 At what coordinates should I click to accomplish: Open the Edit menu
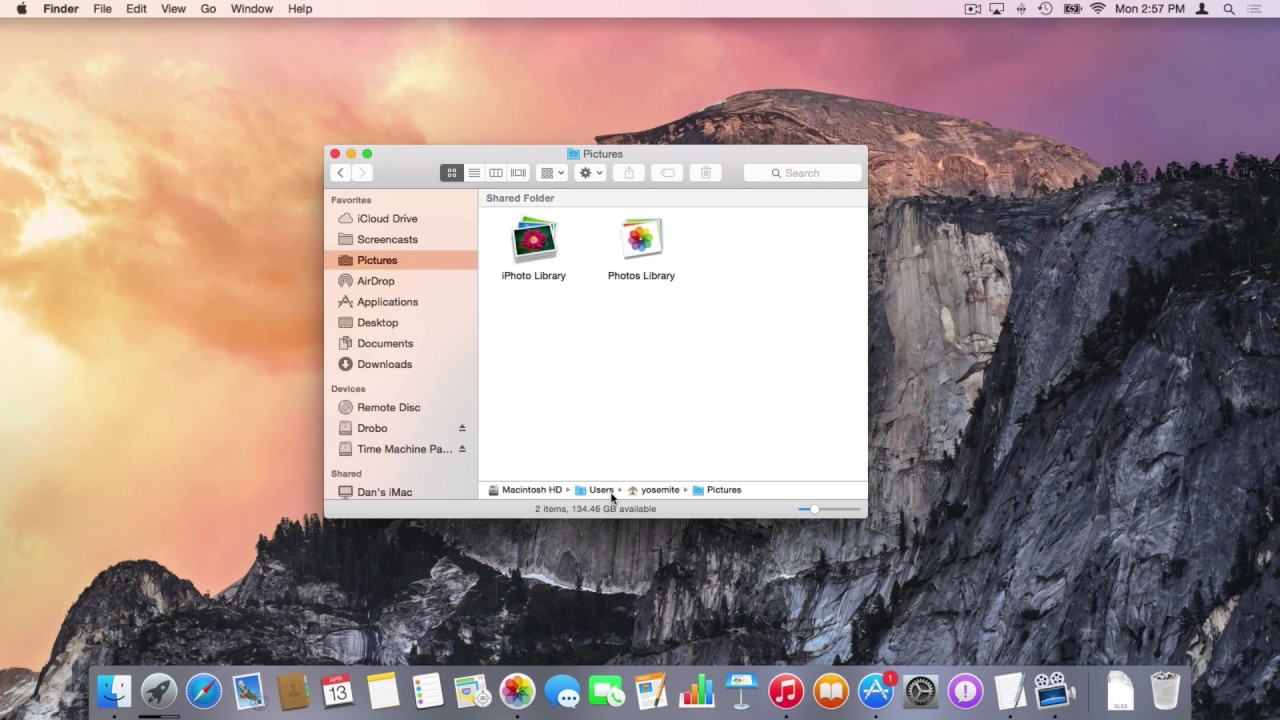click(x=136, y=9)
